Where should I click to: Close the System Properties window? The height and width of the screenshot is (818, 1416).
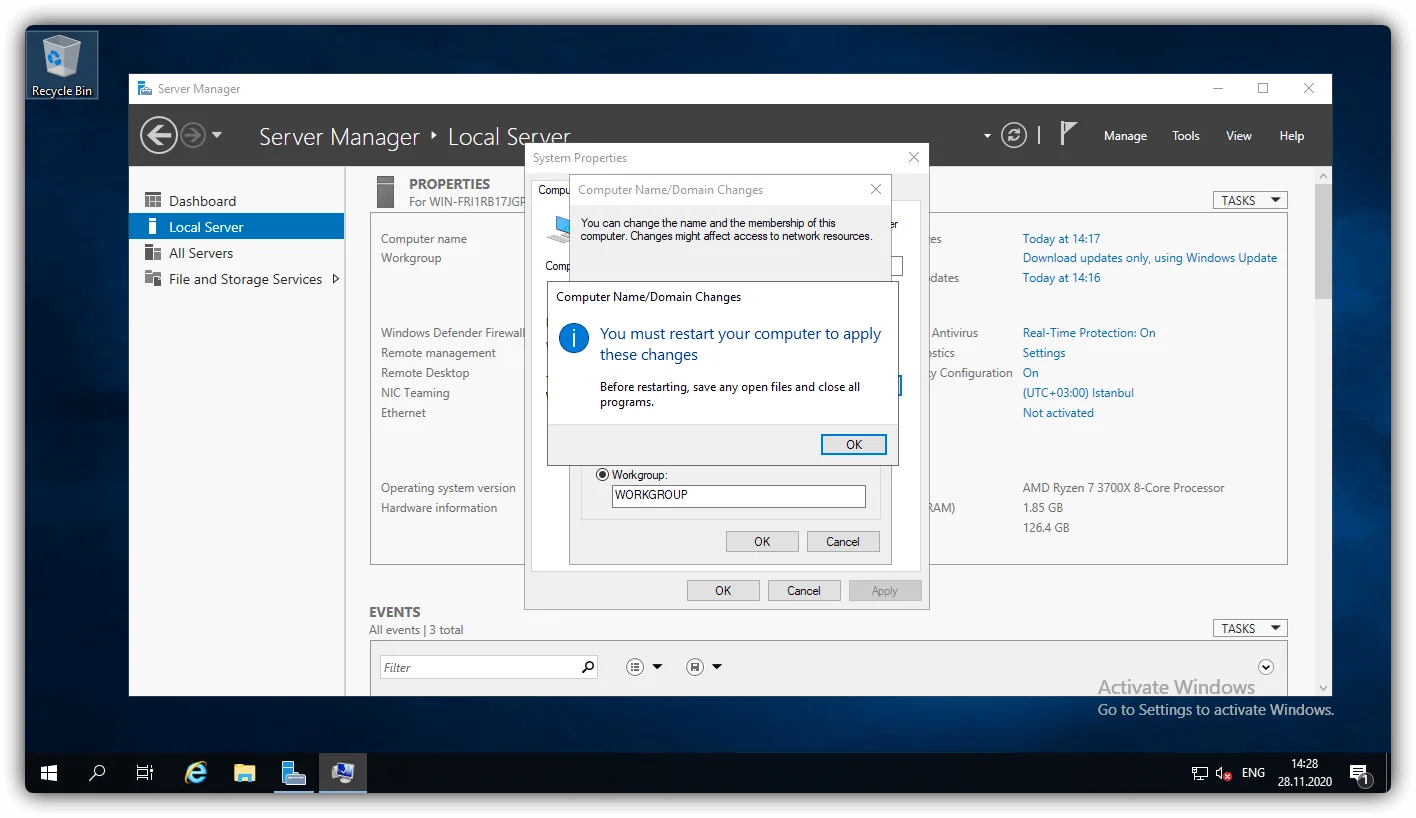[x=914, y=157]
